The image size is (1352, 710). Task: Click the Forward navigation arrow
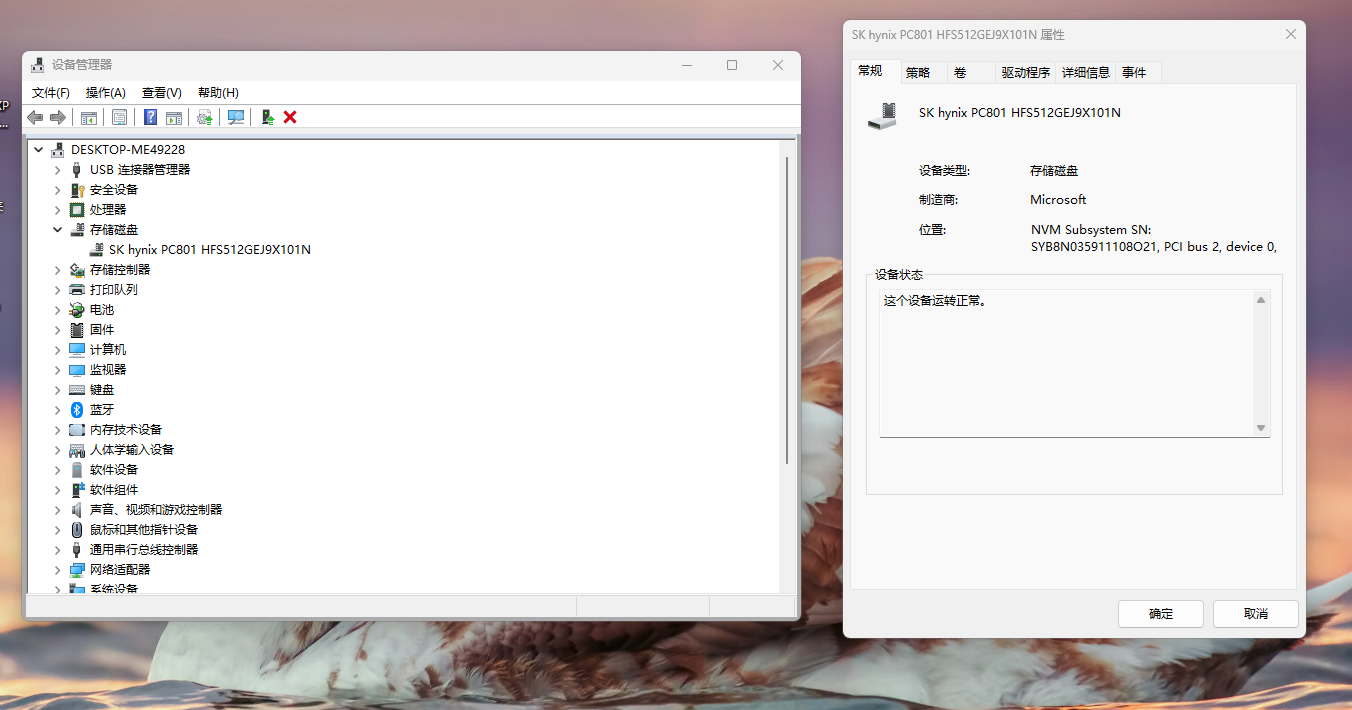[57, 117]
